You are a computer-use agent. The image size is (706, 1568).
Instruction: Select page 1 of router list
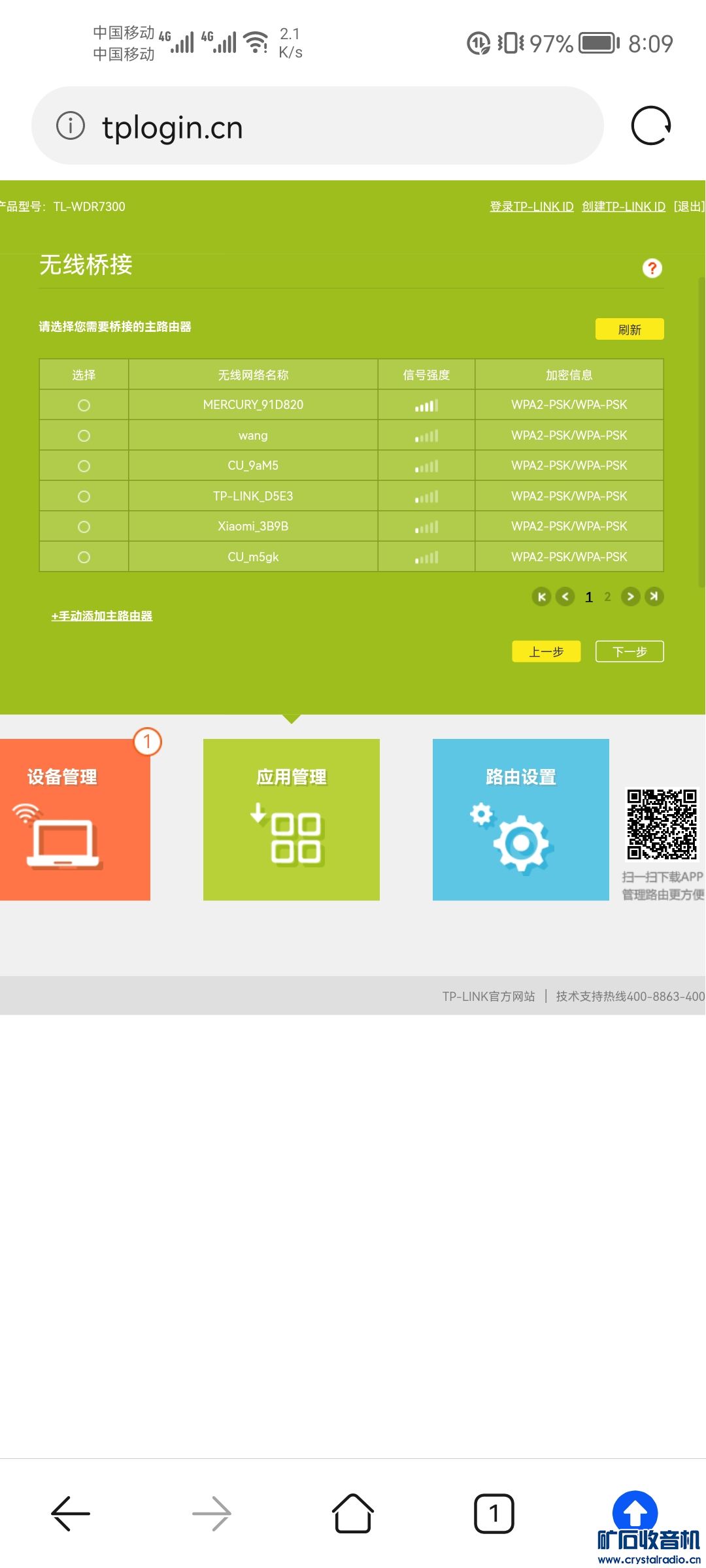click(589, 596)
